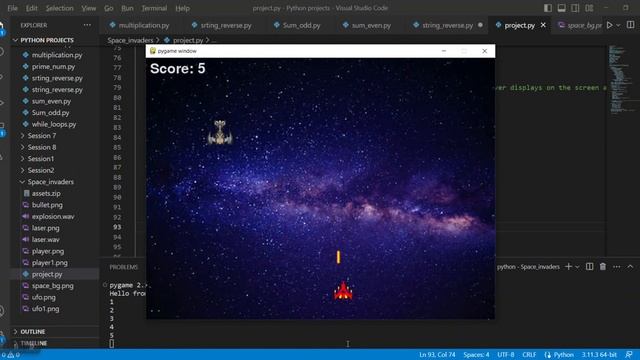Click the Split Editor Right icon

(x=631, y=25)
